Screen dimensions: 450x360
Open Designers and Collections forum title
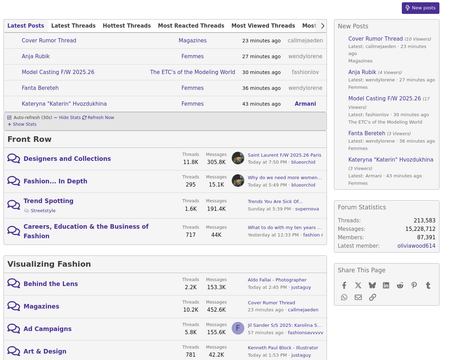tap(67, 159)
